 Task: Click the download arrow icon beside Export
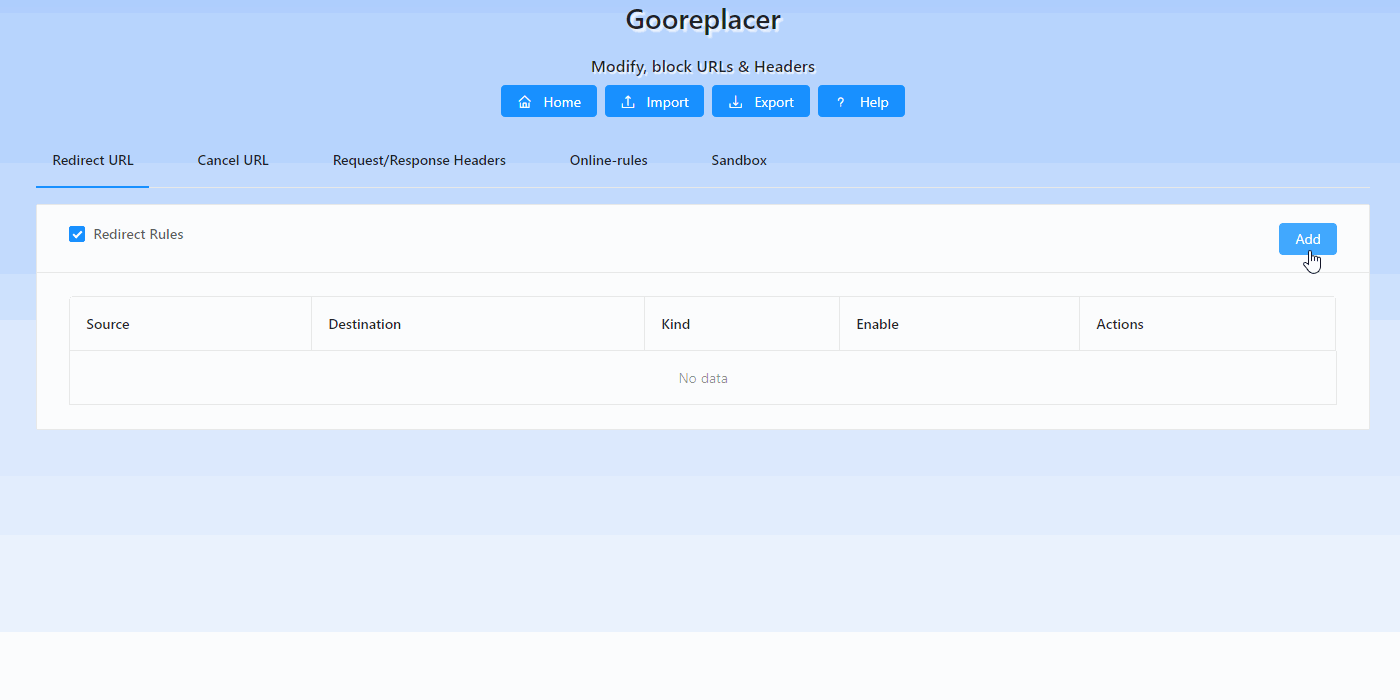(735, 102)
